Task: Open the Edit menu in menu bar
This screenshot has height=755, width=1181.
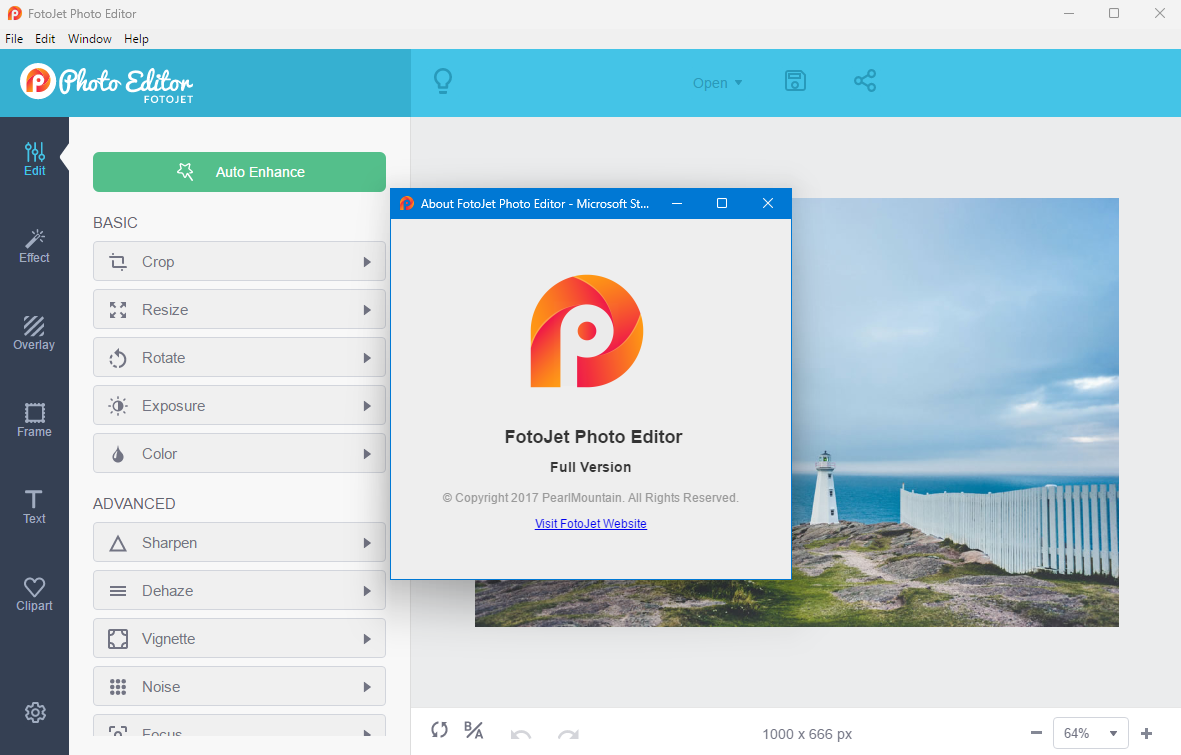Action: pos(45,38)
